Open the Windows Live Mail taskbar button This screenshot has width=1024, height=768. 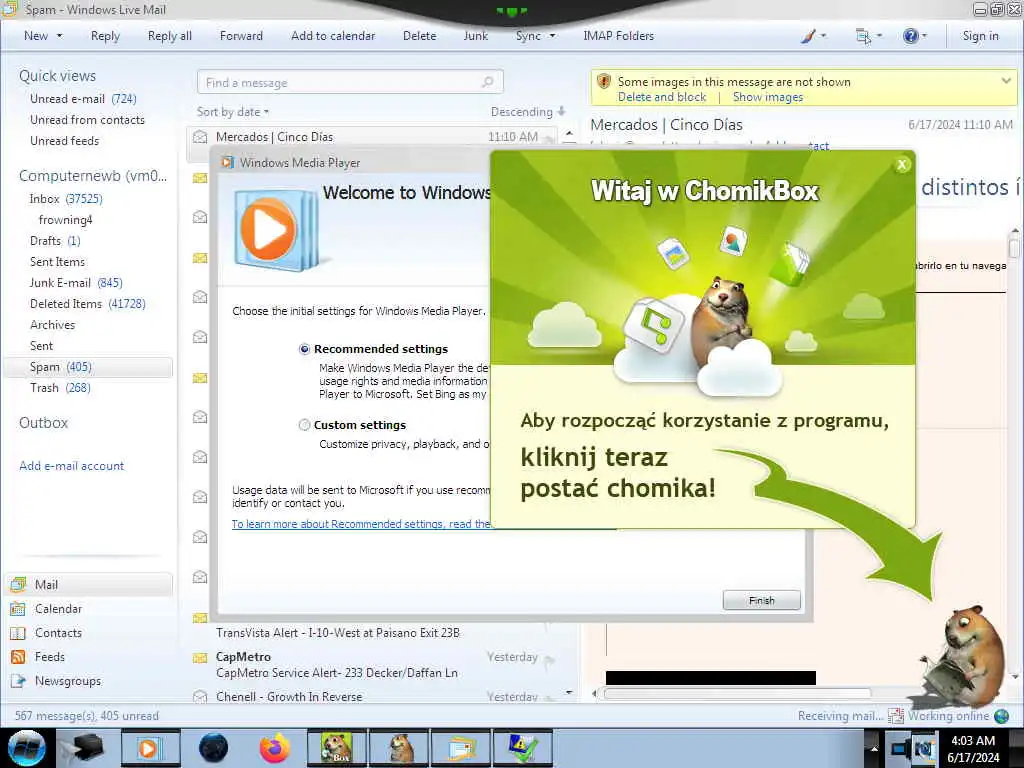click(461, 748)
